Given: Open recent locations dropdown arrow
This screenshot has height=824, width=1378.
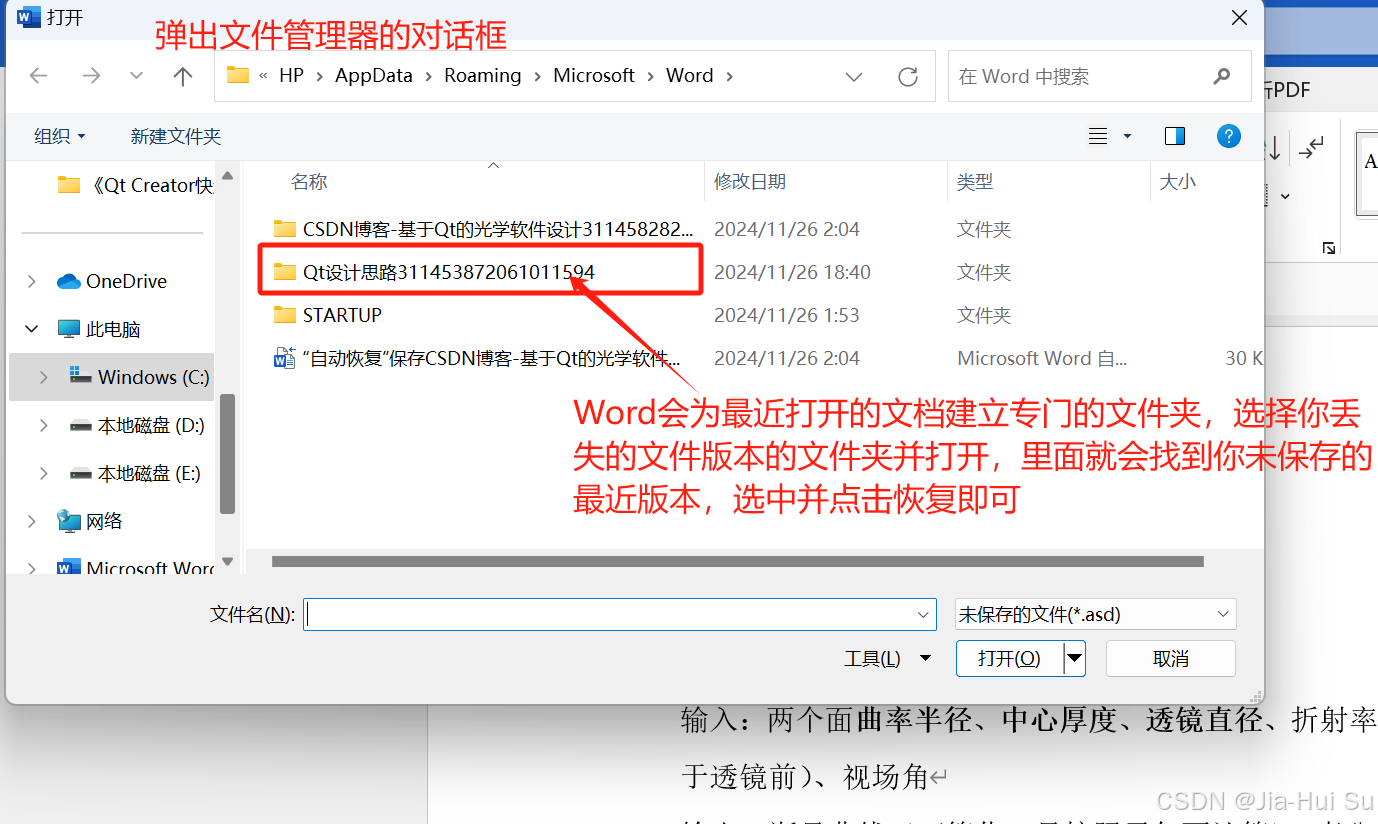Looking at the screenshot, I should 137,76.
